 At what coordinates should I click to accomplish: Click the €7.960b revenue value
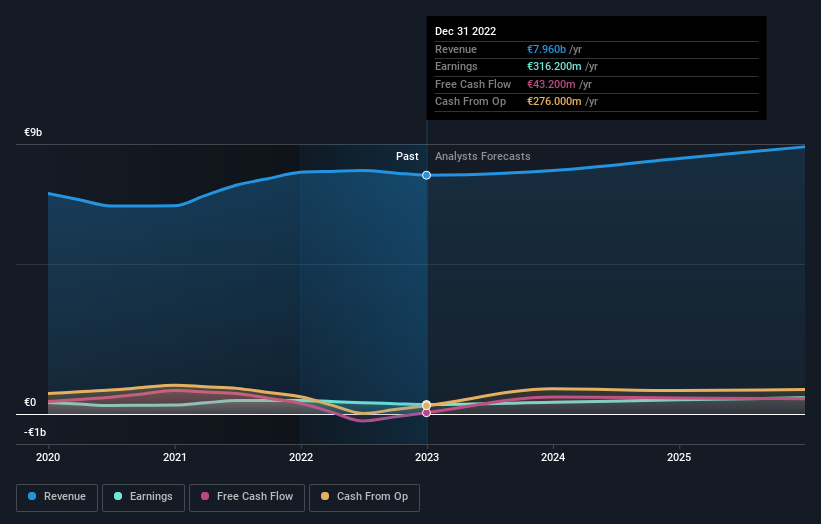pos(546,49)
